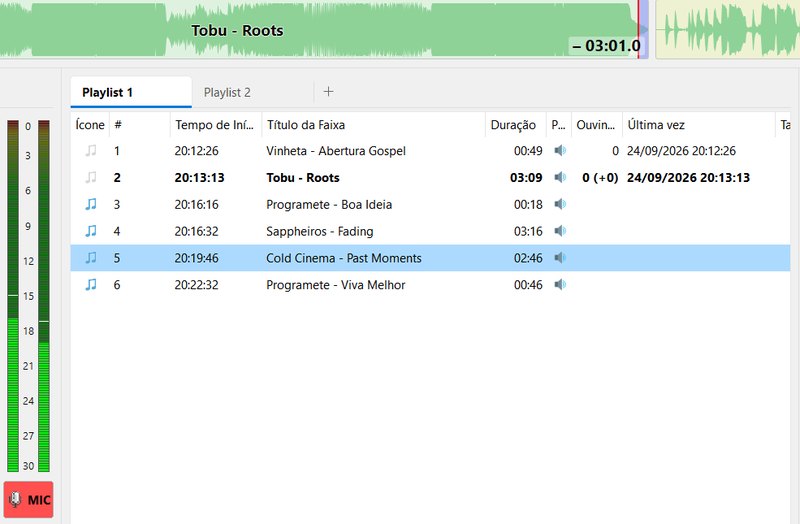The width and height of the screenshot is (800, 524).
Task: Click start time 20:16:16
Action: pos(196,205)
